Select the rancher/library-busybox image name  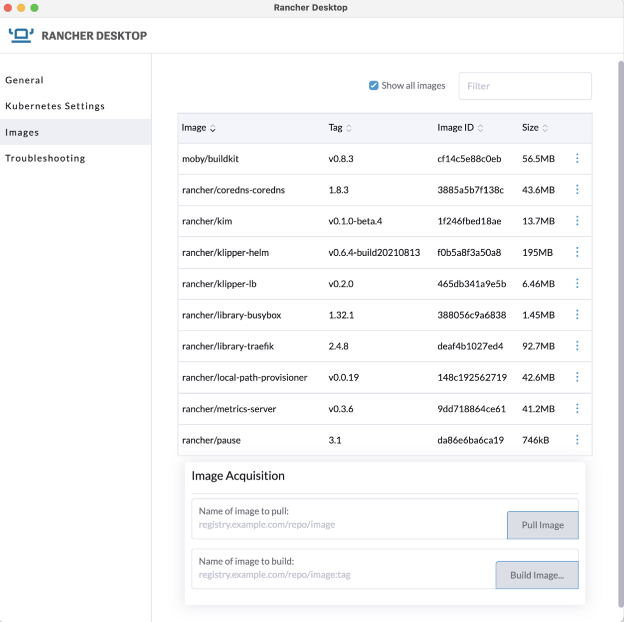(231, 315)
